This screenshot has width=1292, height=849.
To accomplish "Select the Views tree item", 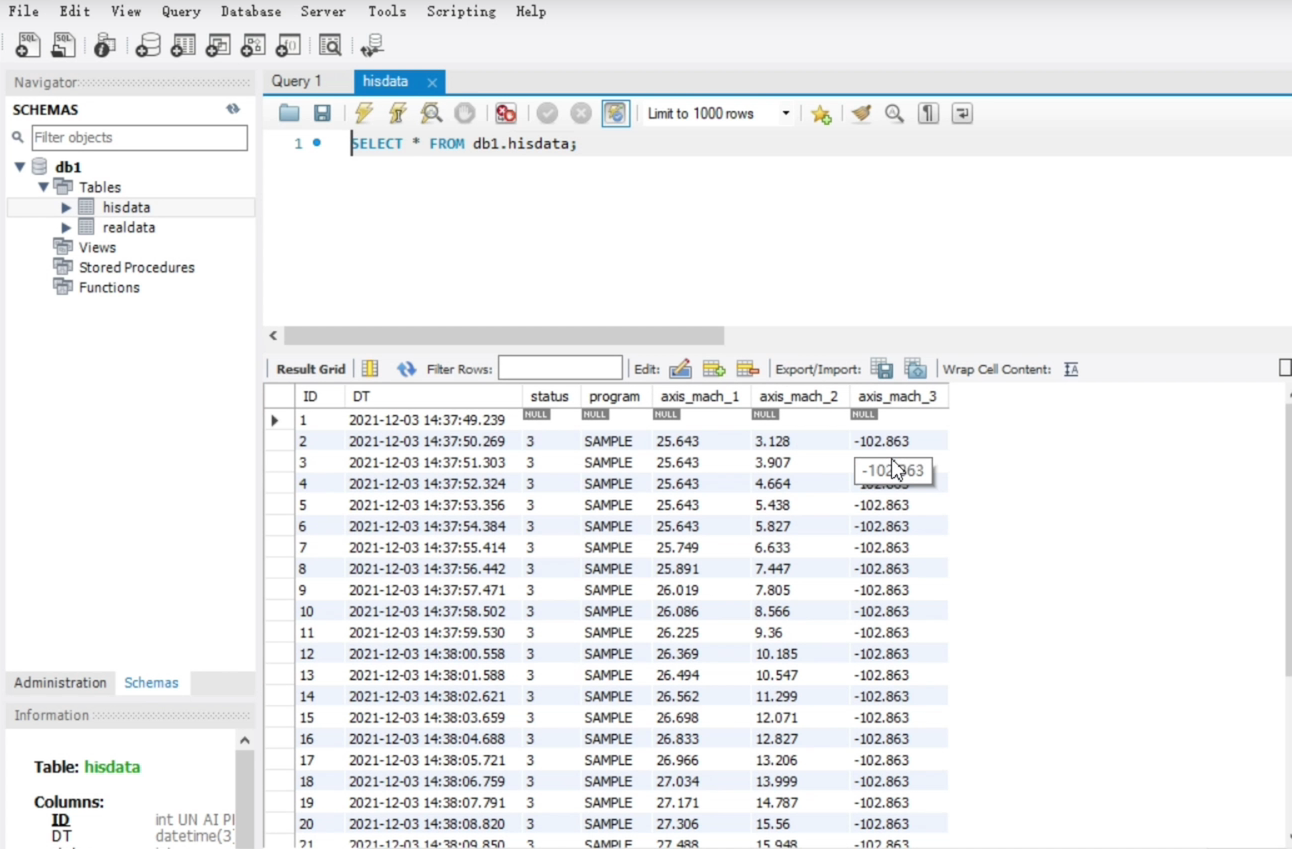I will [x=97, y=247].
